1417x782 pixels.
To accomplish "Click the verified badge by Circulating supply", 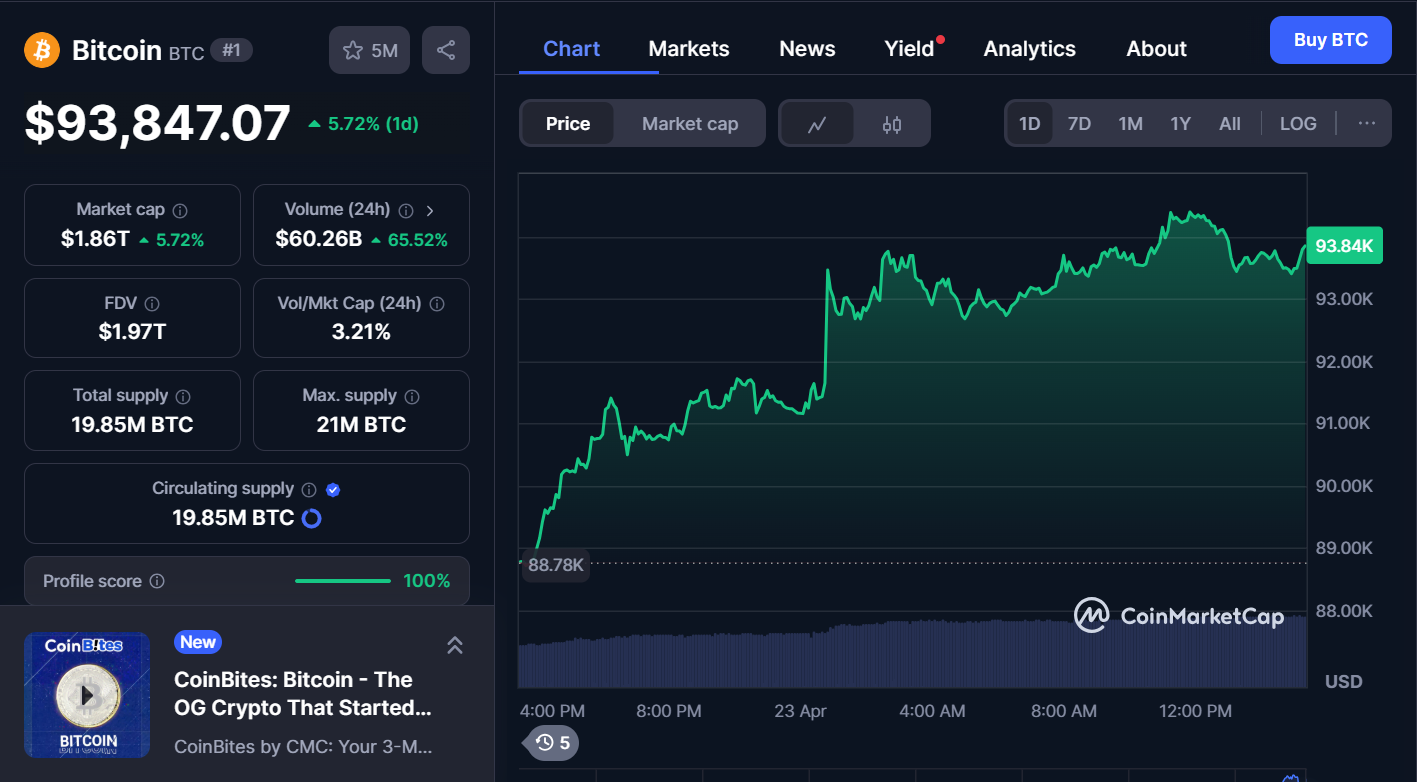I will pos(334,490).
